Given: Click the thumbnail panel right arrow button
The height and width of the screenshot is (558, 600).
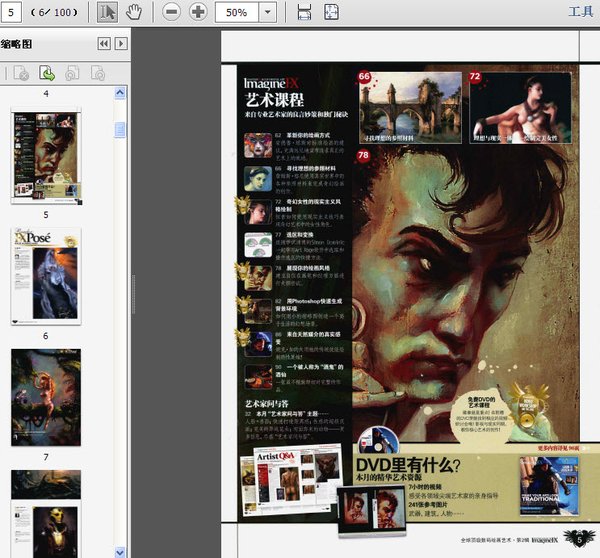Looking at the screenshot, I should [x=121, y=44].
